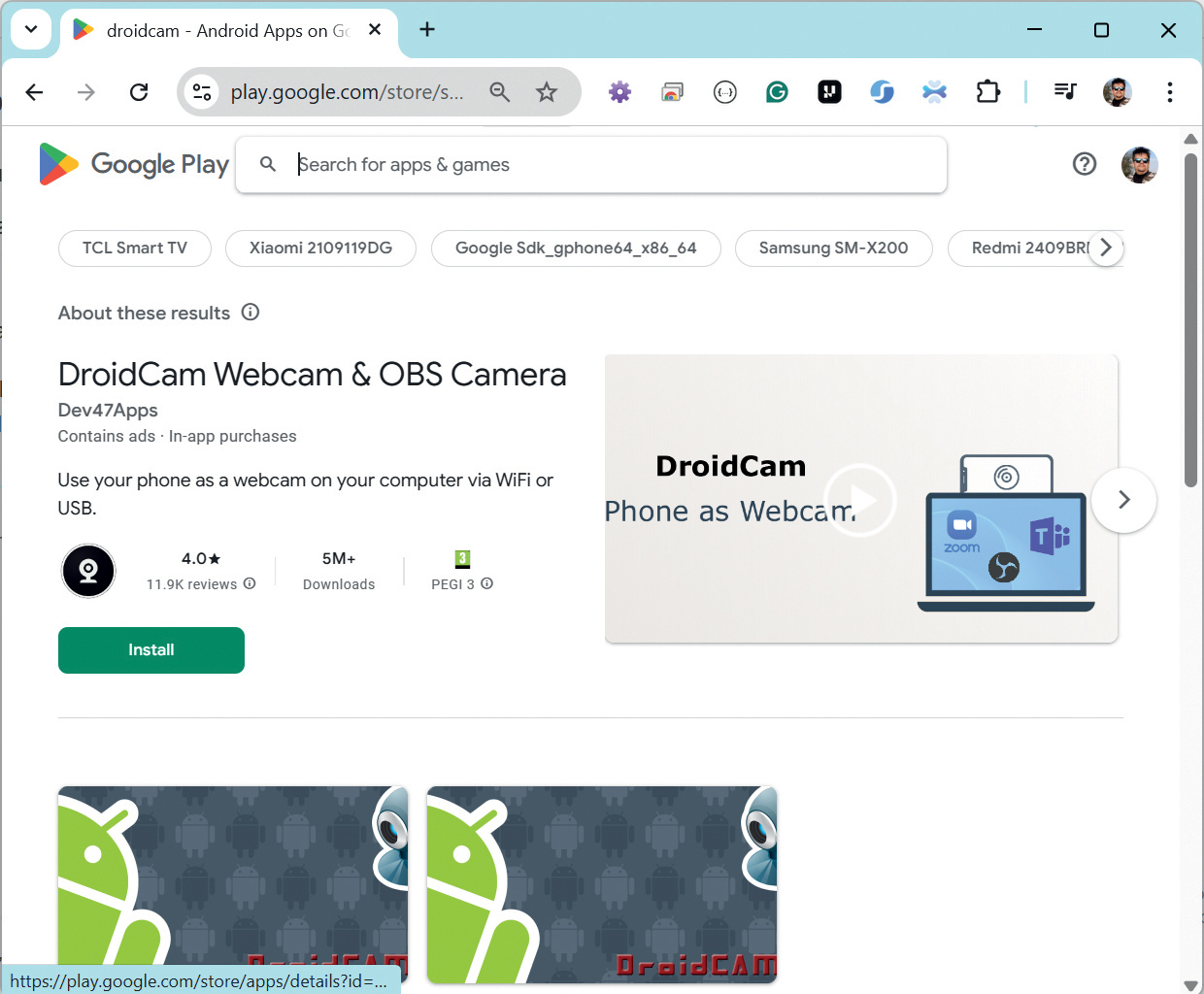
Task: Click the scrollbar up arrow
Action: (1191, 139)
